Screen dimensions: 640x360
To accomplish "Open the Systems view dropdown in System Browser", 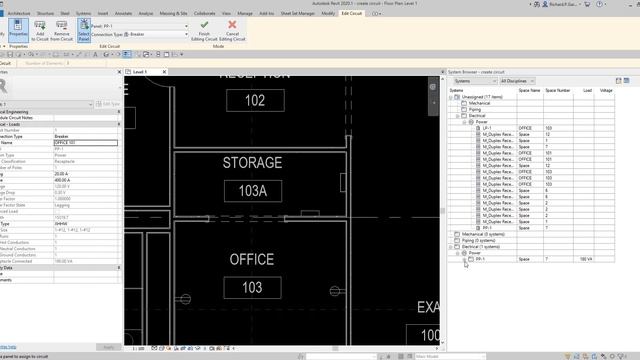I will [475, 81].
